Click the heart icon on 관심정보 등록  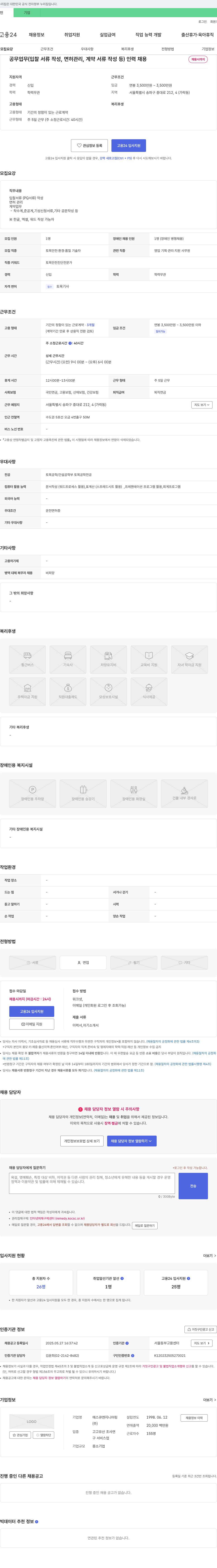pyautogui.click(x=79, y=146)
